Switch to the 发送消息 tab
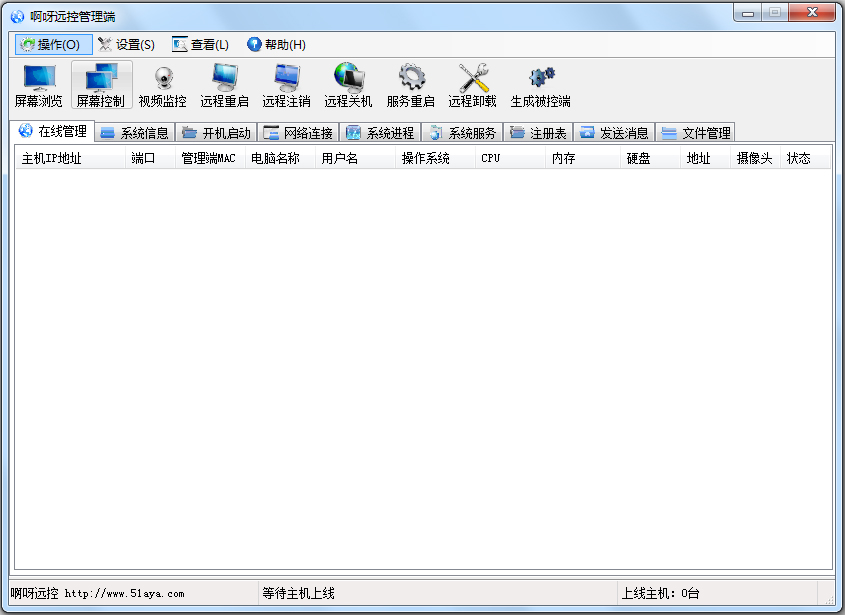This screenshot has height=615, width=845. (x=614, y=133)
